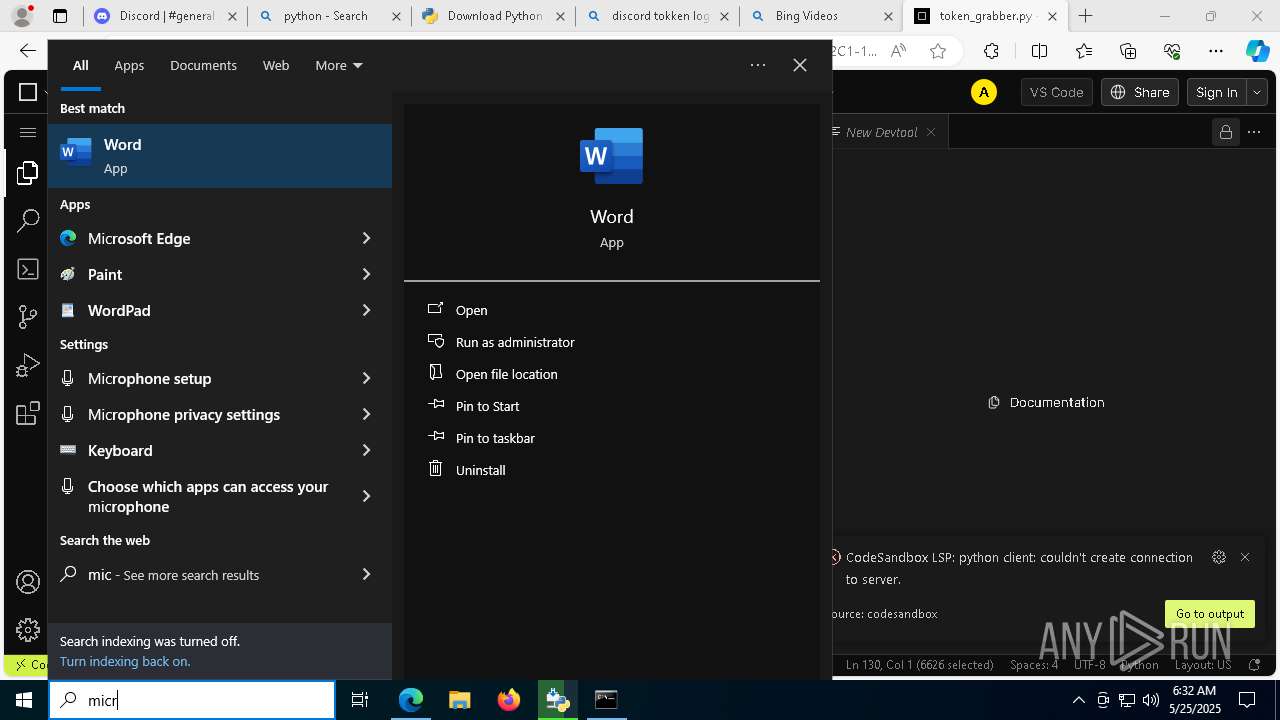This screenshot has width=1280, height=720.
Task: Click the taskbar search input field
Action: coord(192,700)
